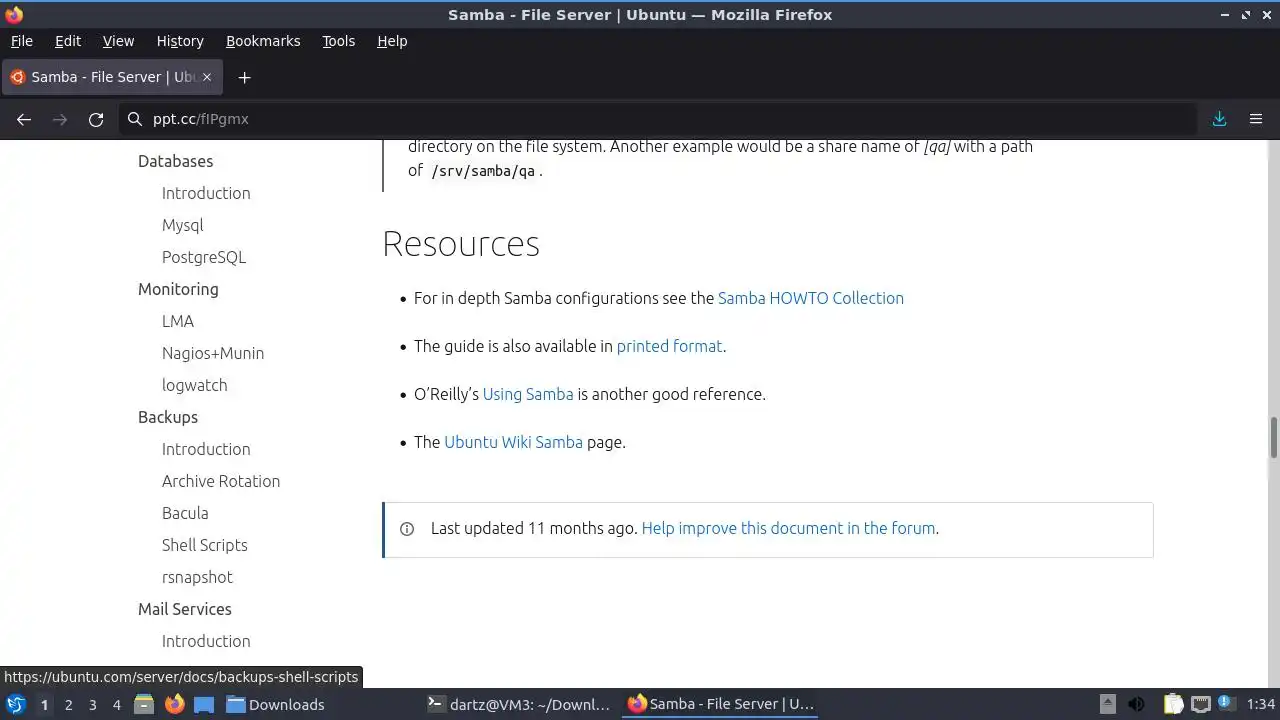1280x720 pixels.
Task: Open the clipboard manager tray icon
Action: coord(1173,704)
